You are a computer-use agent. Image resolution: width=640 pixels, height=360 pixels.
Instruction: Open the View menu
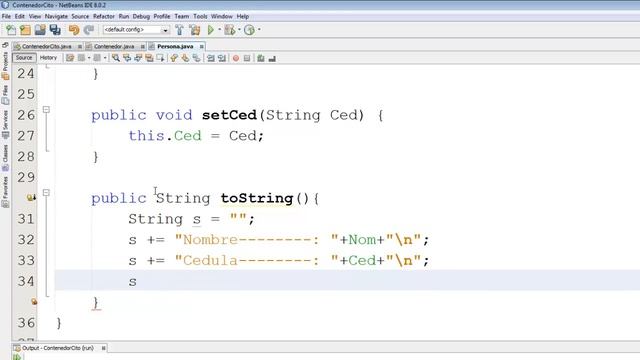(x=35, y=16)
